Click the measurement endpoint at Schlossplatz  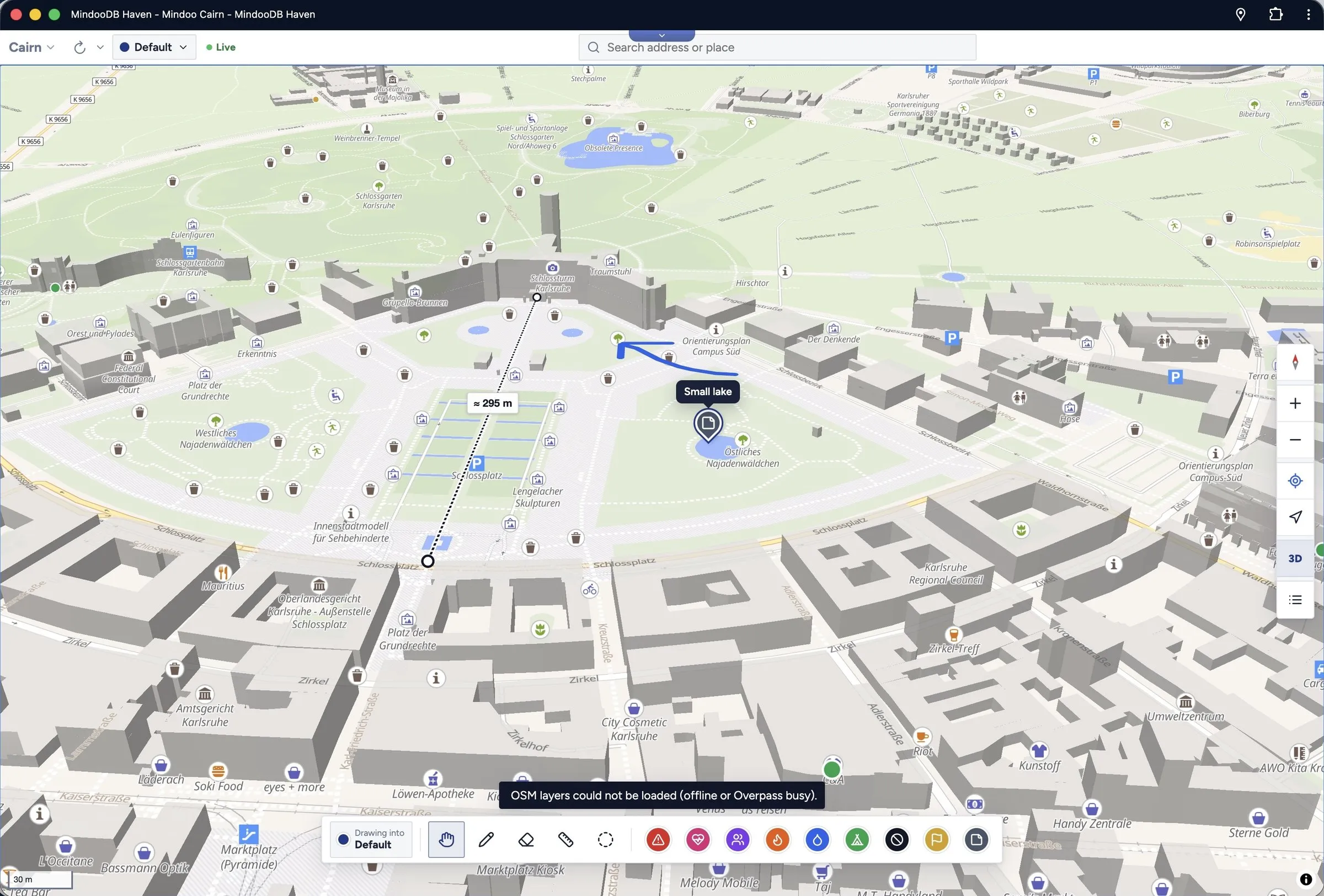point(428,561)
